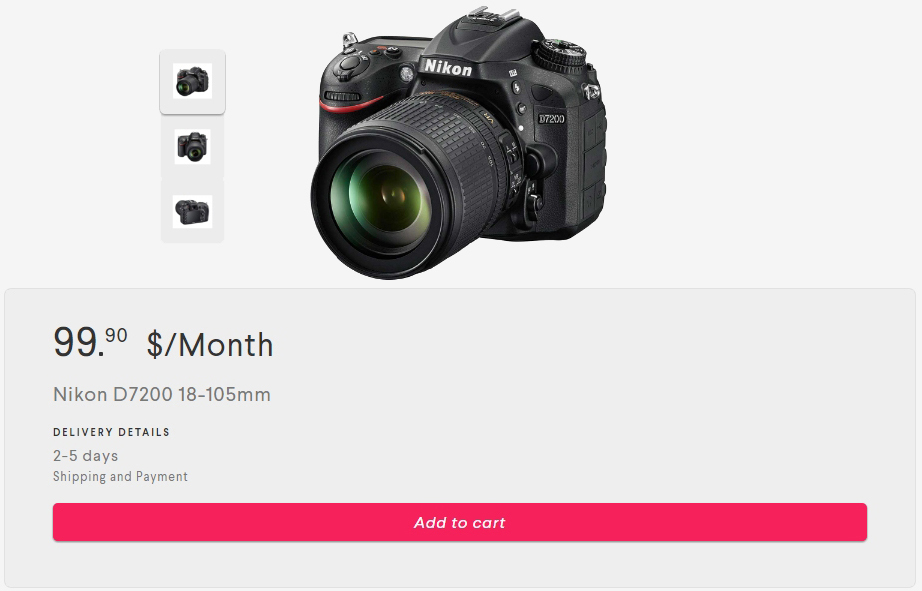Open the Shipping and Payment link
The image size is (922, 591).
120,476
